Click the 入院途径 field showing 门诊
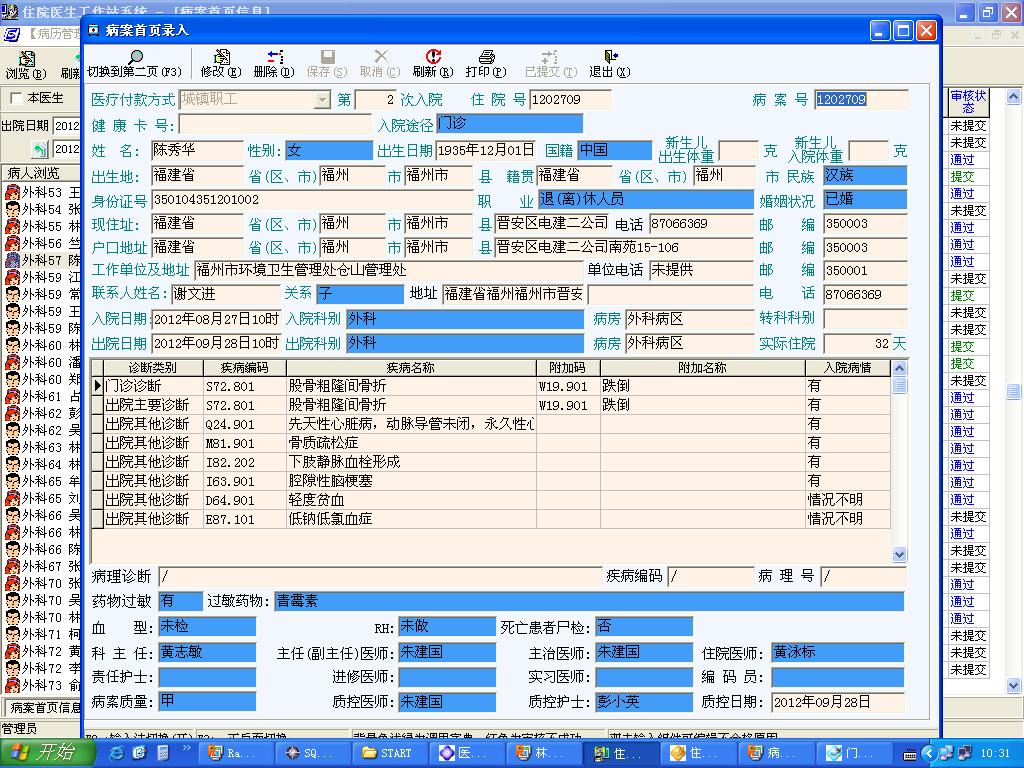1024x768 pixels. (509, 123)
